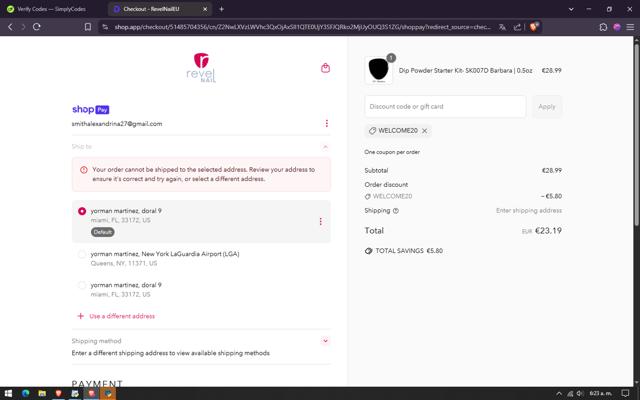Open a new browser tab with plus

(221, 9)
